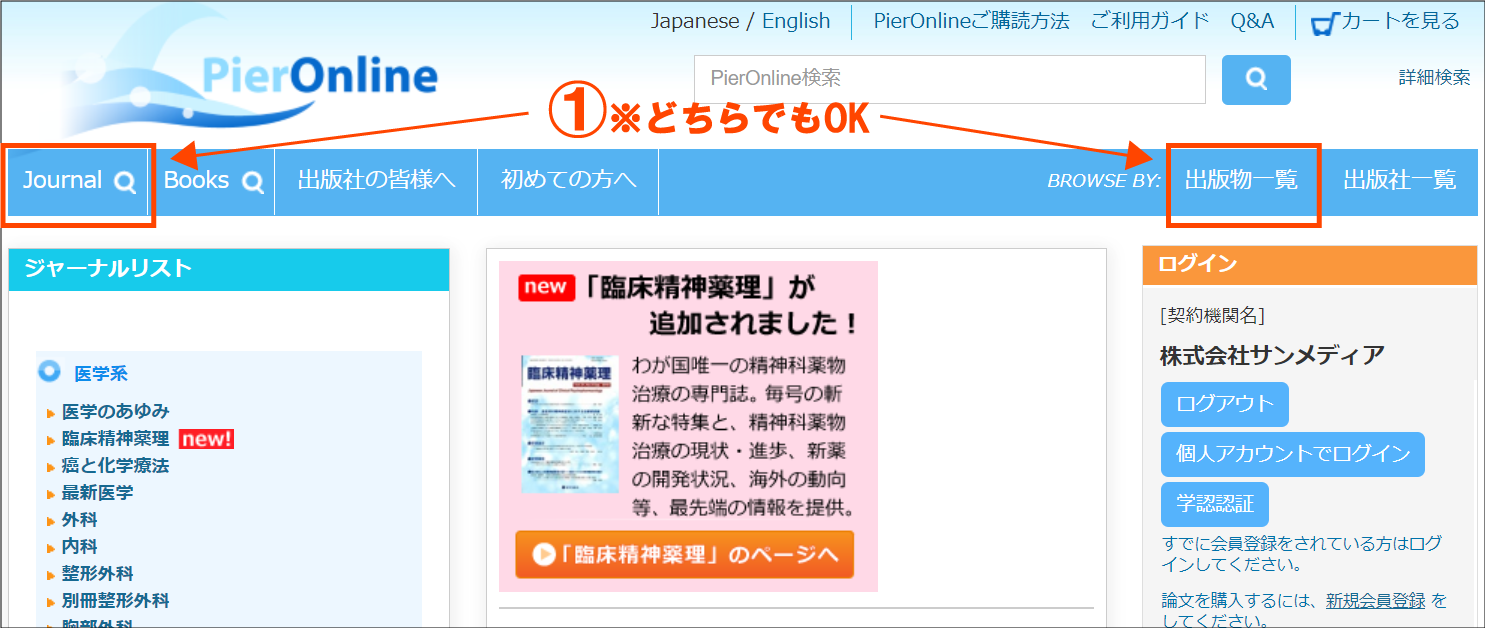1485x628 pixels.
Task: Open 外科 journal
Action: coord(79,519)
